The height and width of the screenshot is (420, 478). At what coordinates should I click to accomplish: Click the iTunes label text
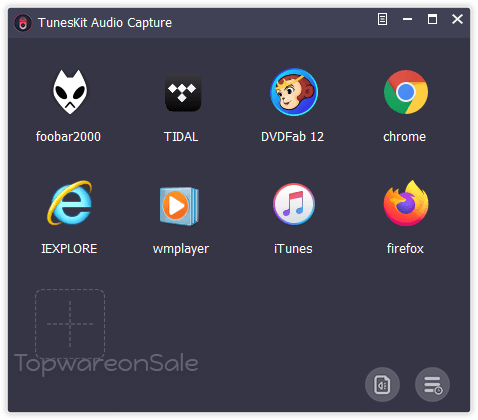tap(293, 249)
